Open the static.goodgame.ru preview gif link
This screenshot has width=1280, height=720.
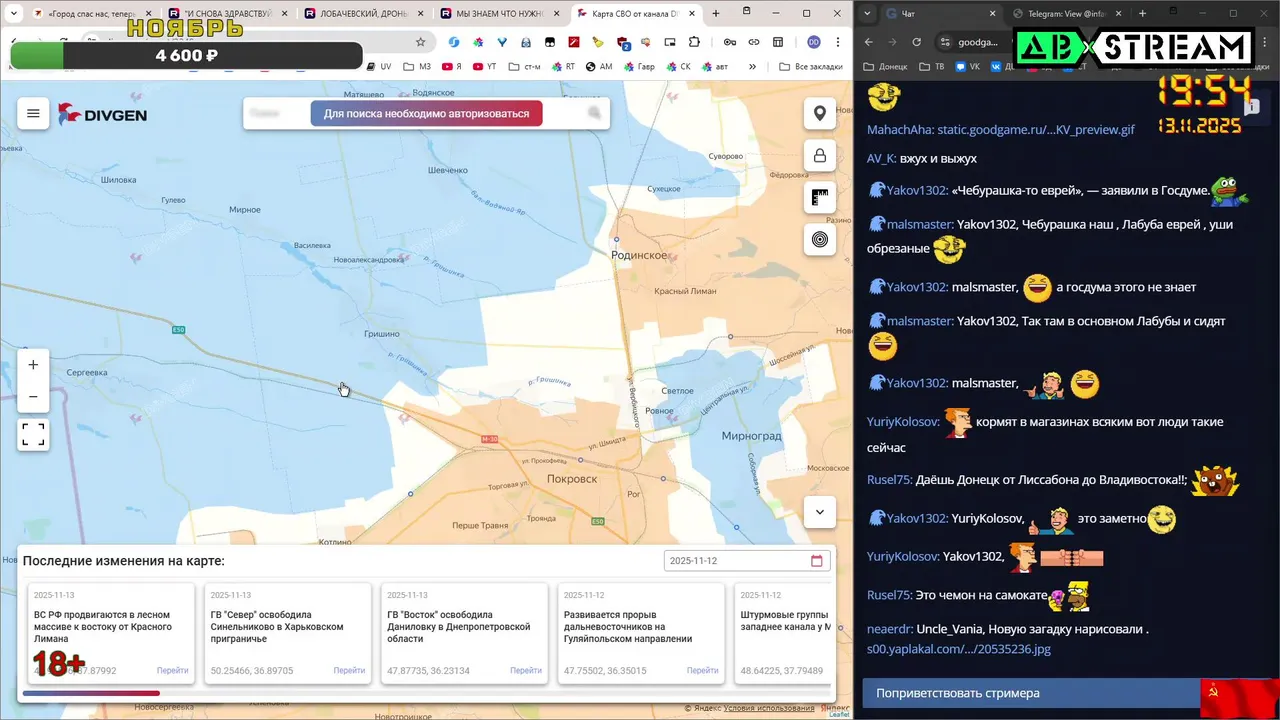(x=1036, y=130)
